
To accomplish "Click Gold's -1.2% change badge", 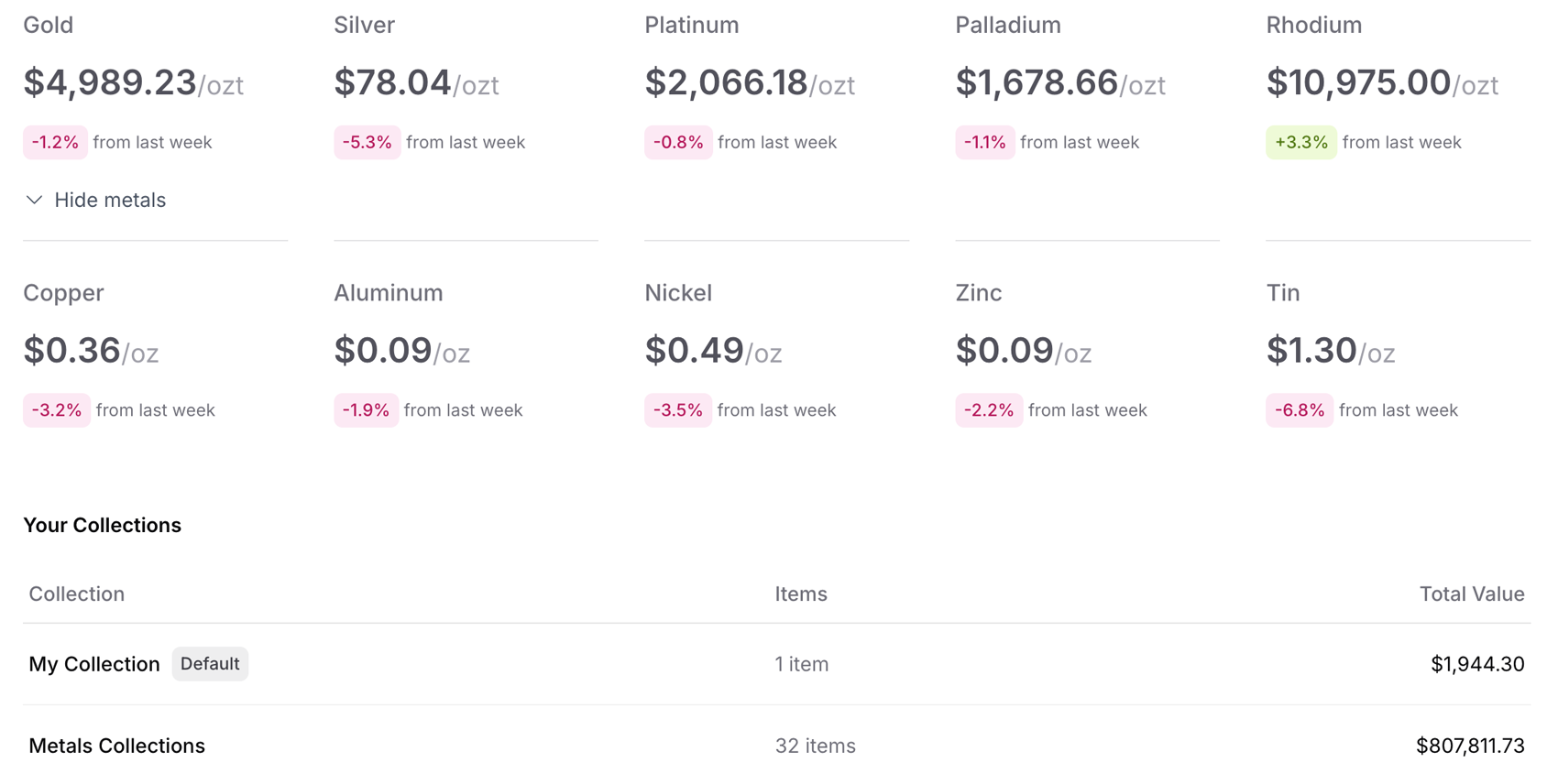I will (55, 142).
